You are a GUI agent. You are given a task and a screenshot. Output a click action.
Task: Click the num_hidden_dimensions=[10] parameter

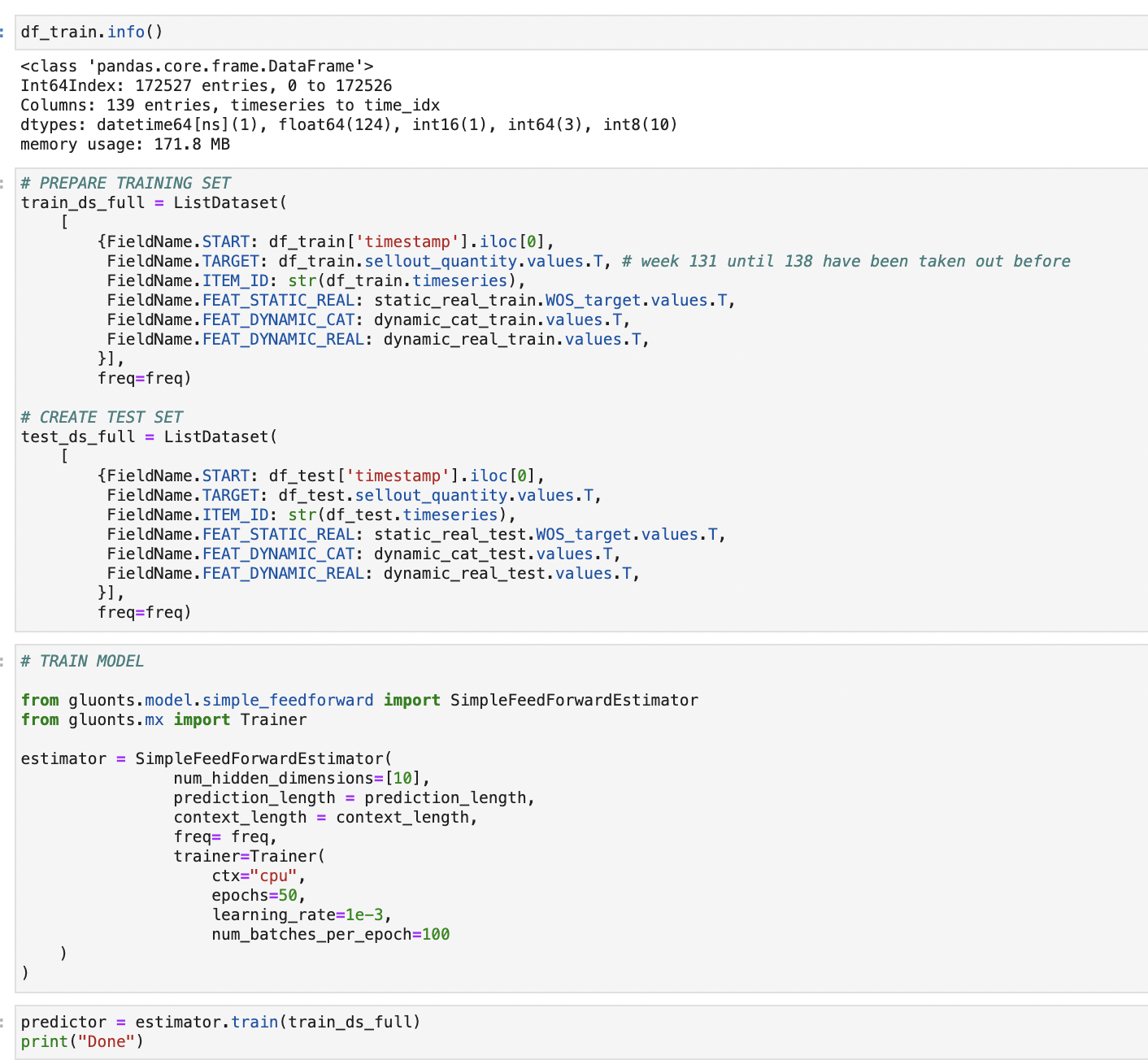tap(301, 778)
